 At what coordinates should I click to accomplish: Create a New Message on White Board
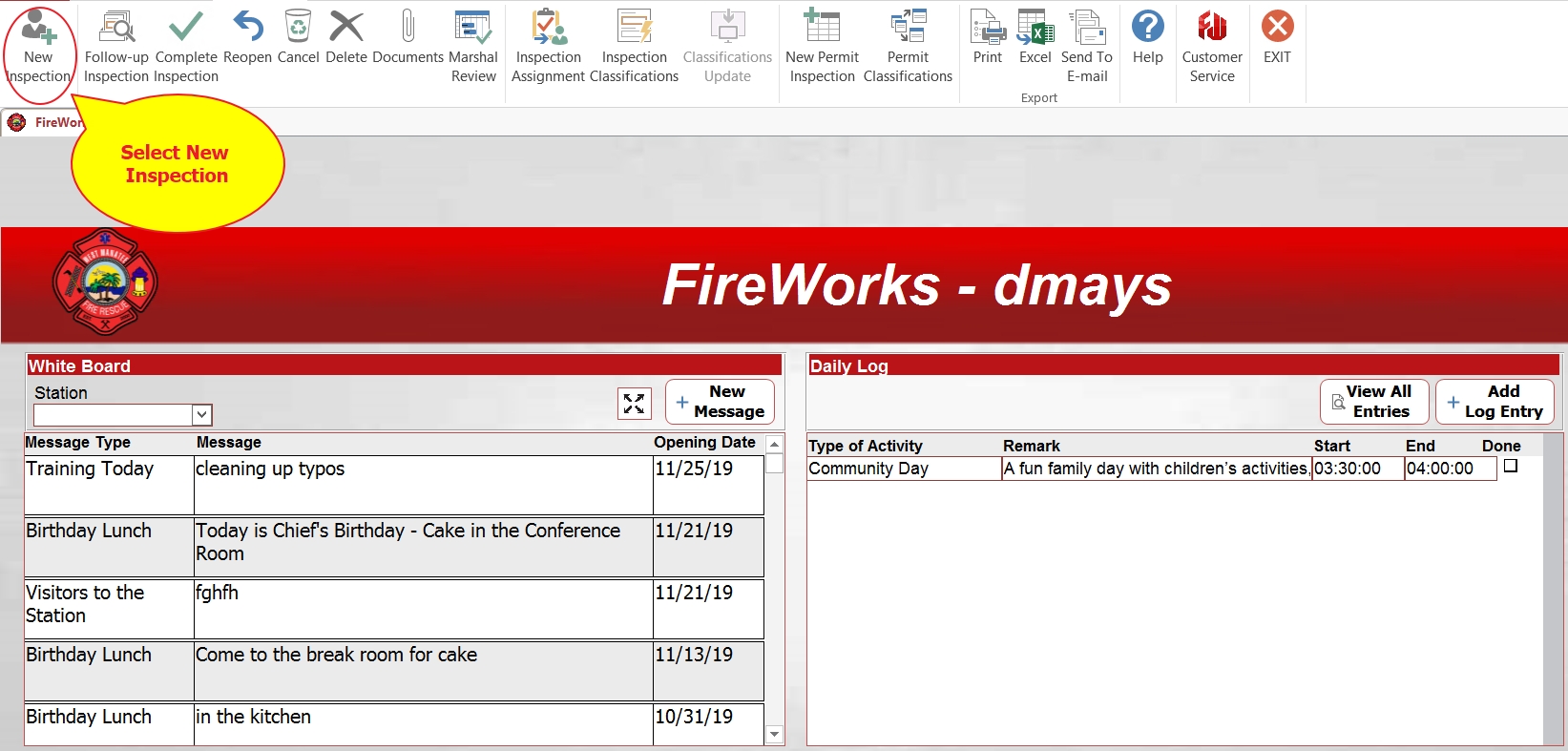coord(720,402)
